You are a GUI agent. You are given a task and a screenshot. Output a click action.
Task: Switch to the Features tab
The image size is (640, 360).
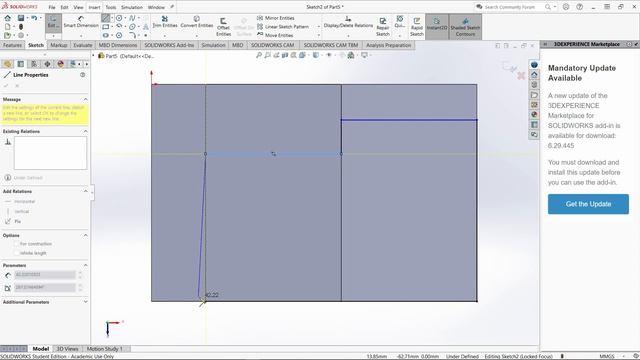click(x=12, y=45)
